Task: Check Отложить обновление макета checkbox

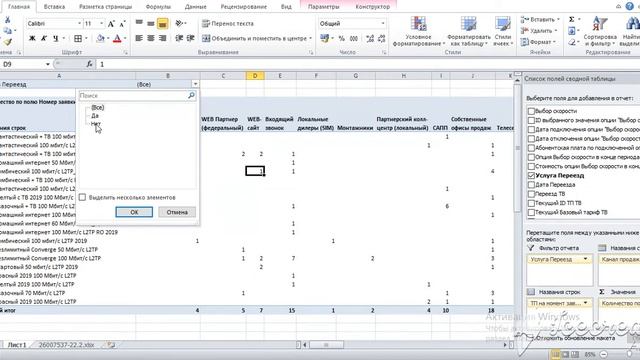Action: (x=530, y=338)
